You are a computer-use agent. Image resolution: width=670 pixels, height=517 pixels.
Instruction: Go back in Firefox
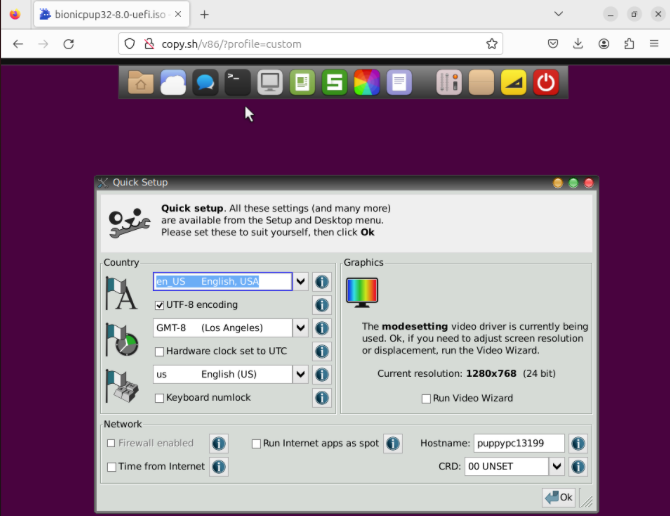[x=18, y=44]
